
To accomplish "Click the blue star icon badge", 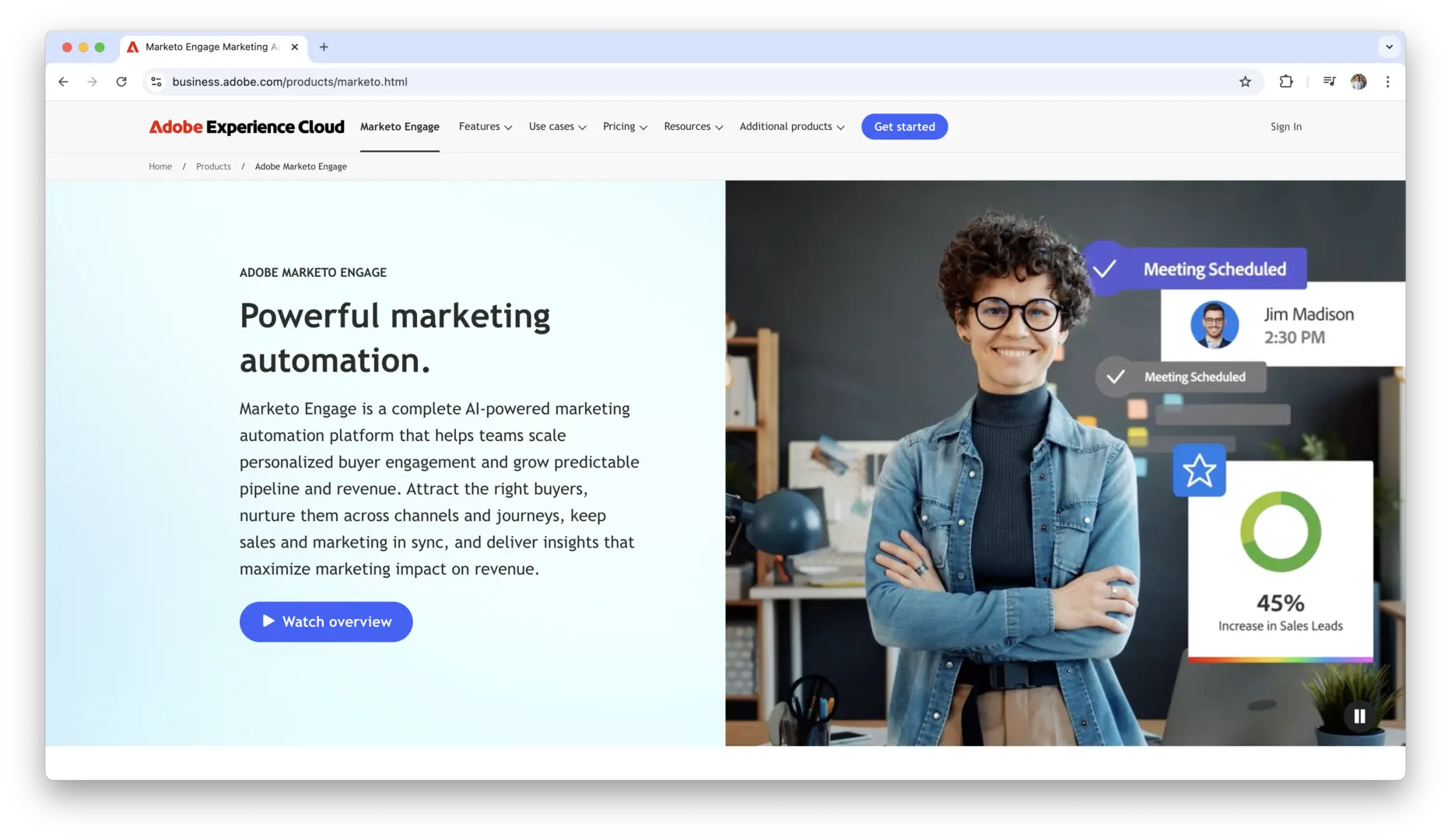I will pyautogui.click(x=1199, y=471).
